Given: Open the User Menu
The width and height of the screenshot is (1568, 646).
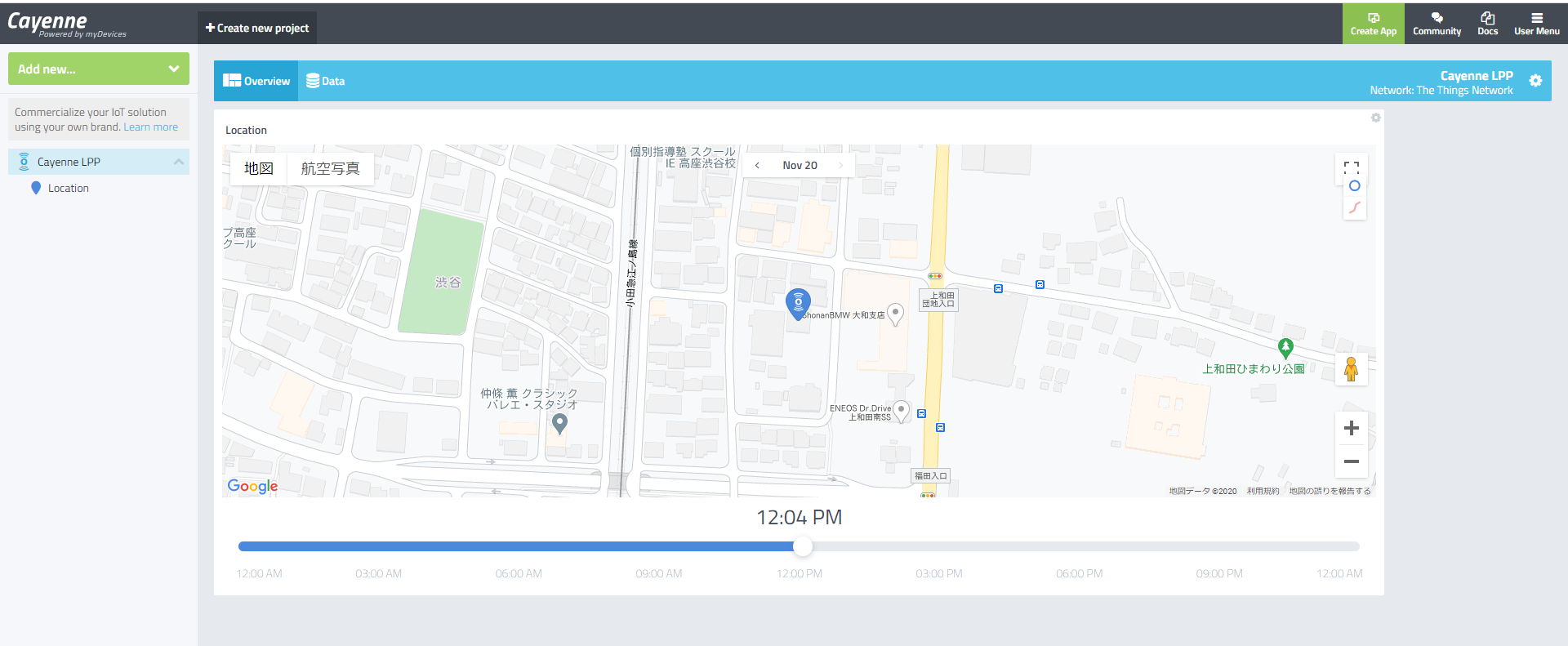Looking at the screenshot, I should coord(1537,24).
